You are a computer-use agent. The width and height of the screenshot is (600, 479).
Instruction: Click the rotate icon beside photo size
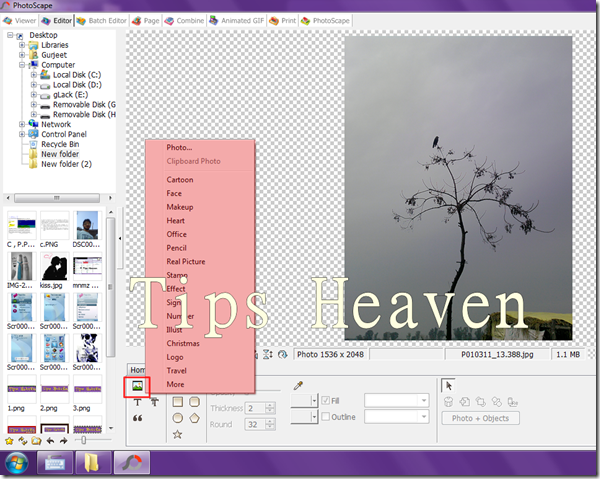tap(282, 355)
